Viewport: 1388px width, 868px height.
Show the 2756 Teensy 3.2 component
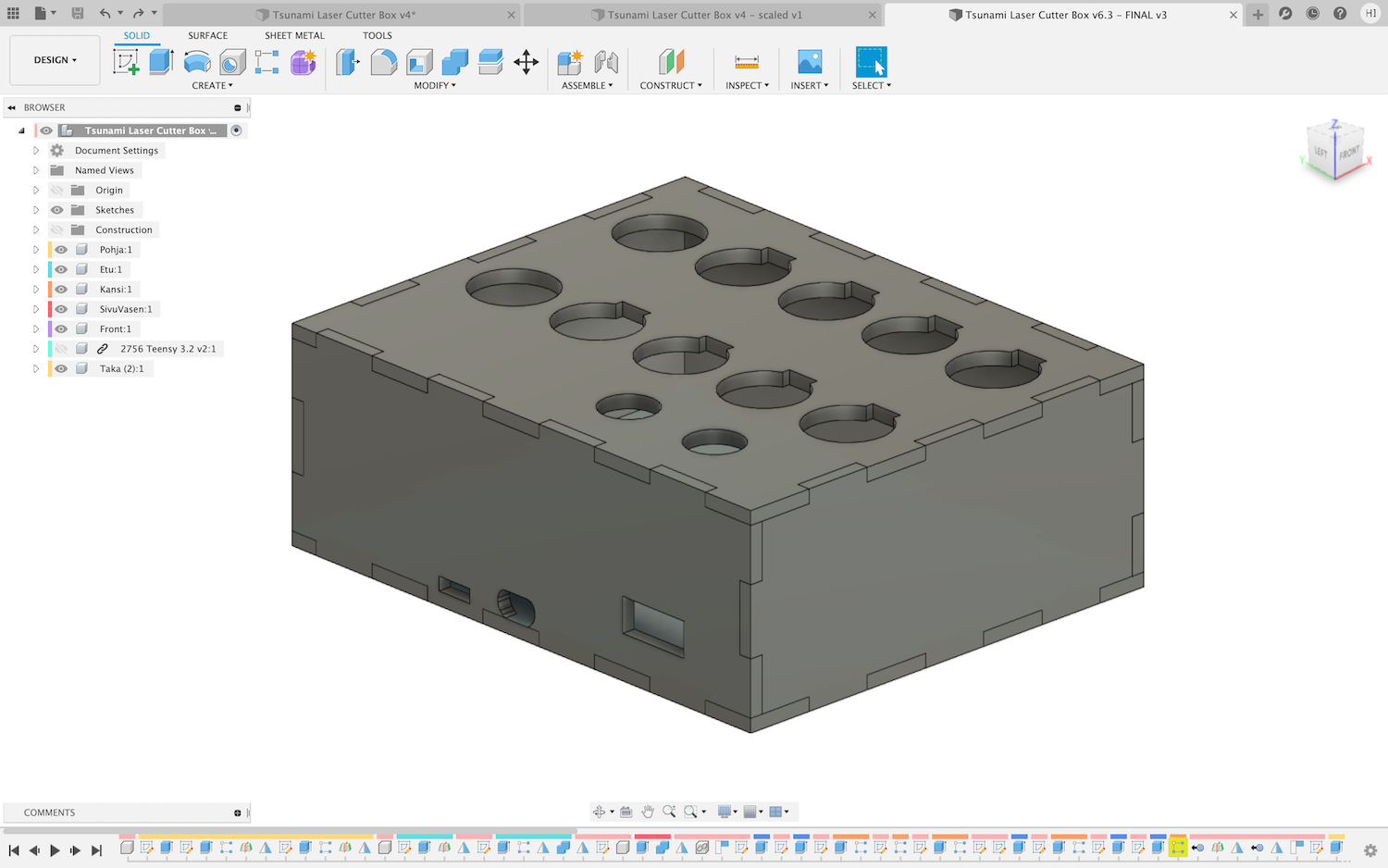[61, 349]
